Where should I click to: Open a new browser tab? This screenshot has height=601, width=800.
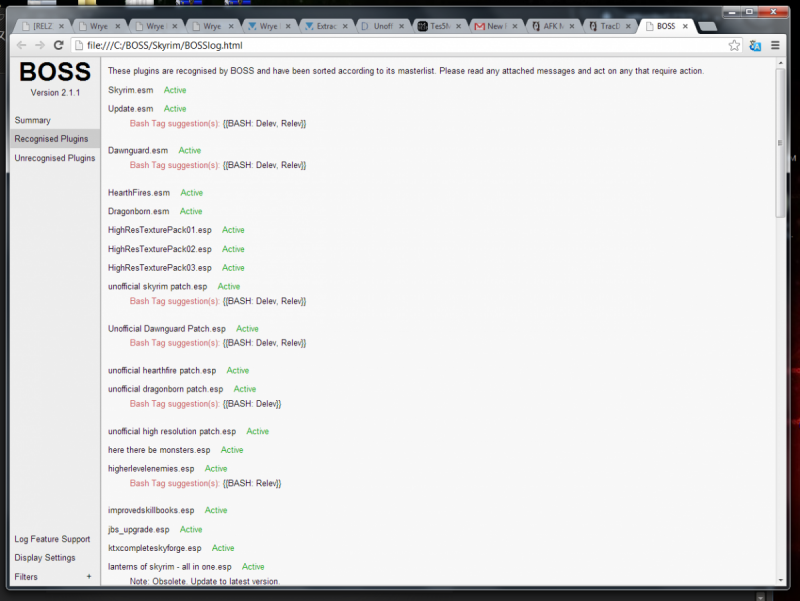(707, 27)
